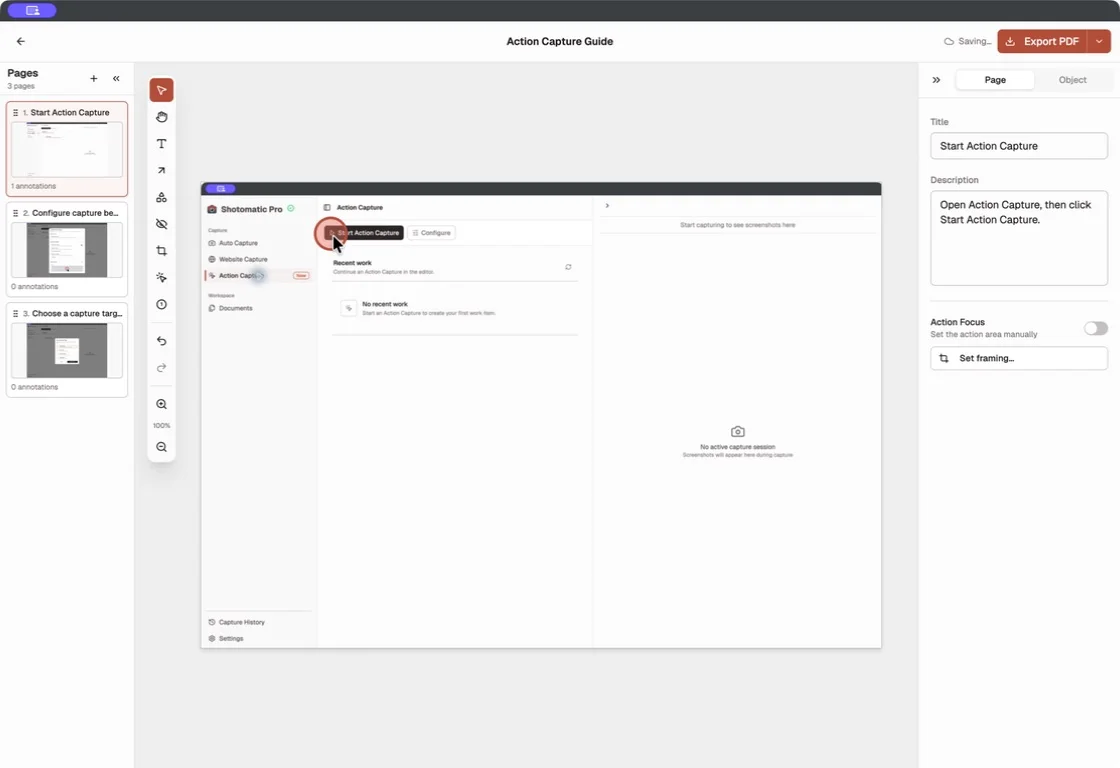Click the 100% zoom level label
Screen dimensions: 1120x768
pyautogui.click(x=161, y=426)
